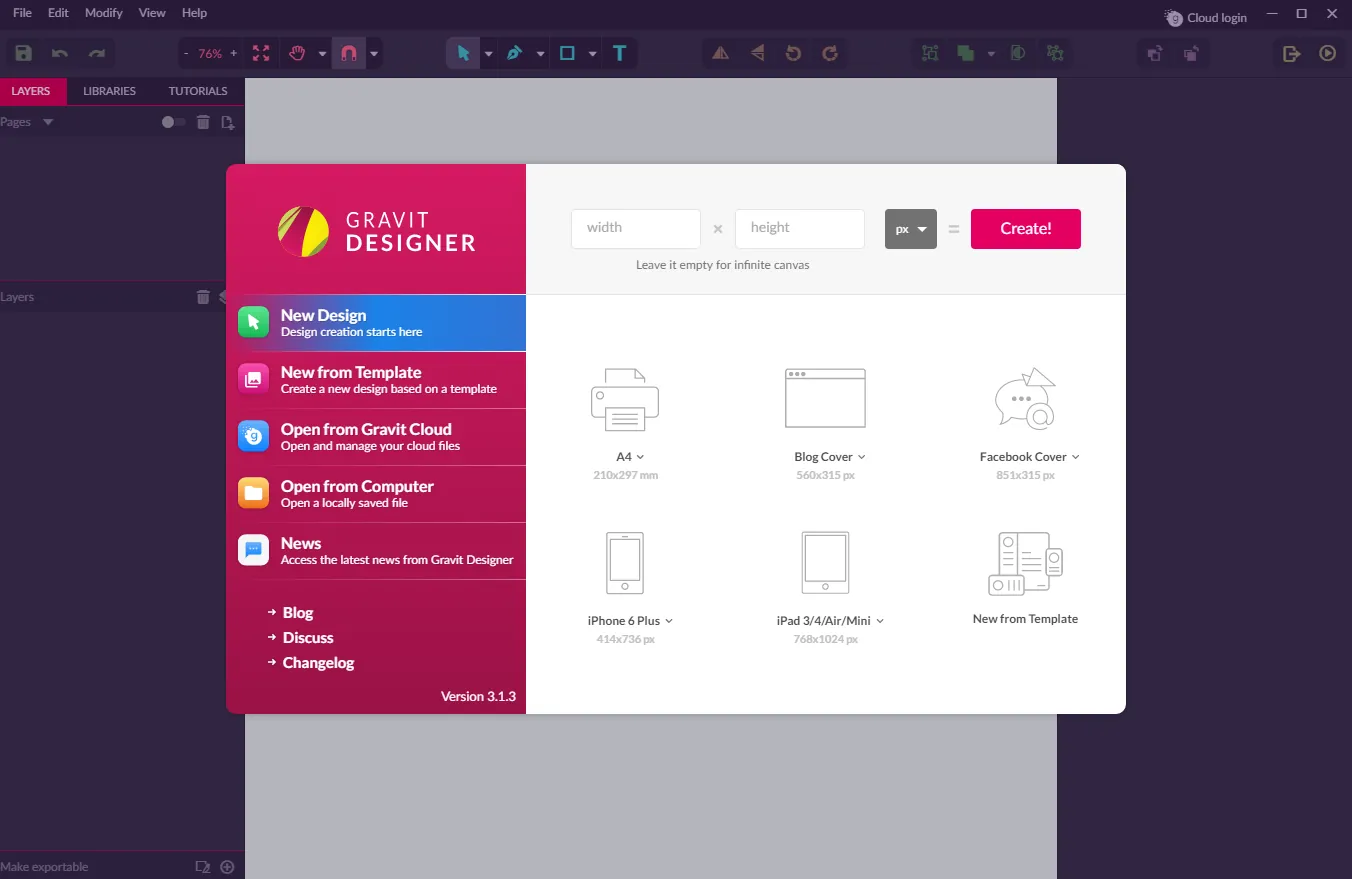1352x879 pixels.
Task: Toggle the Pages panel switch
Action: (173, 122)
